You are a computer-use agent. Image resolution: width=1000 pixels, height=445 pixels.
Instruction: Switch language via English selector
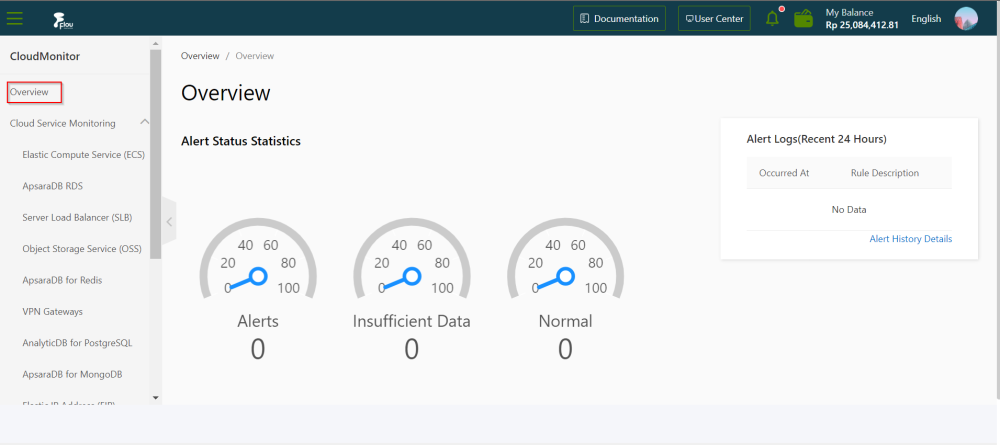coord(926,18)
